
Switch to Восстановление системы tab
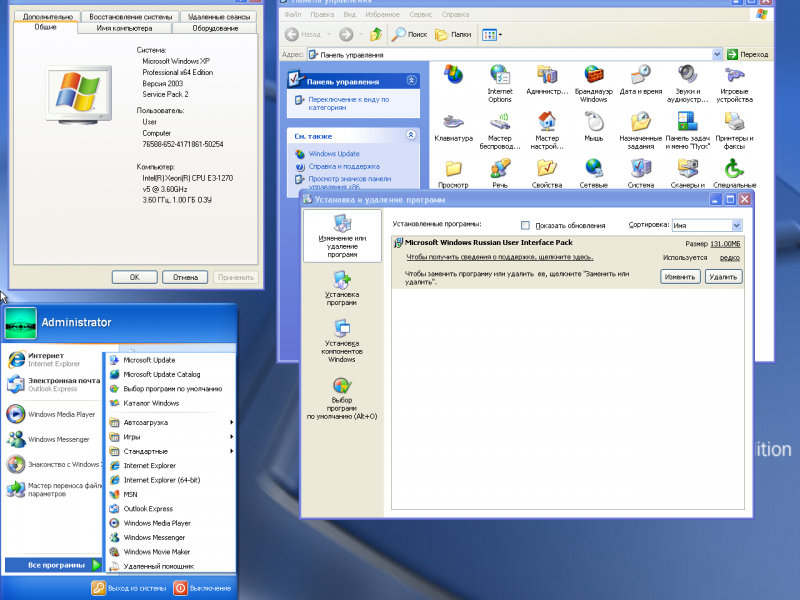point(131,17)
